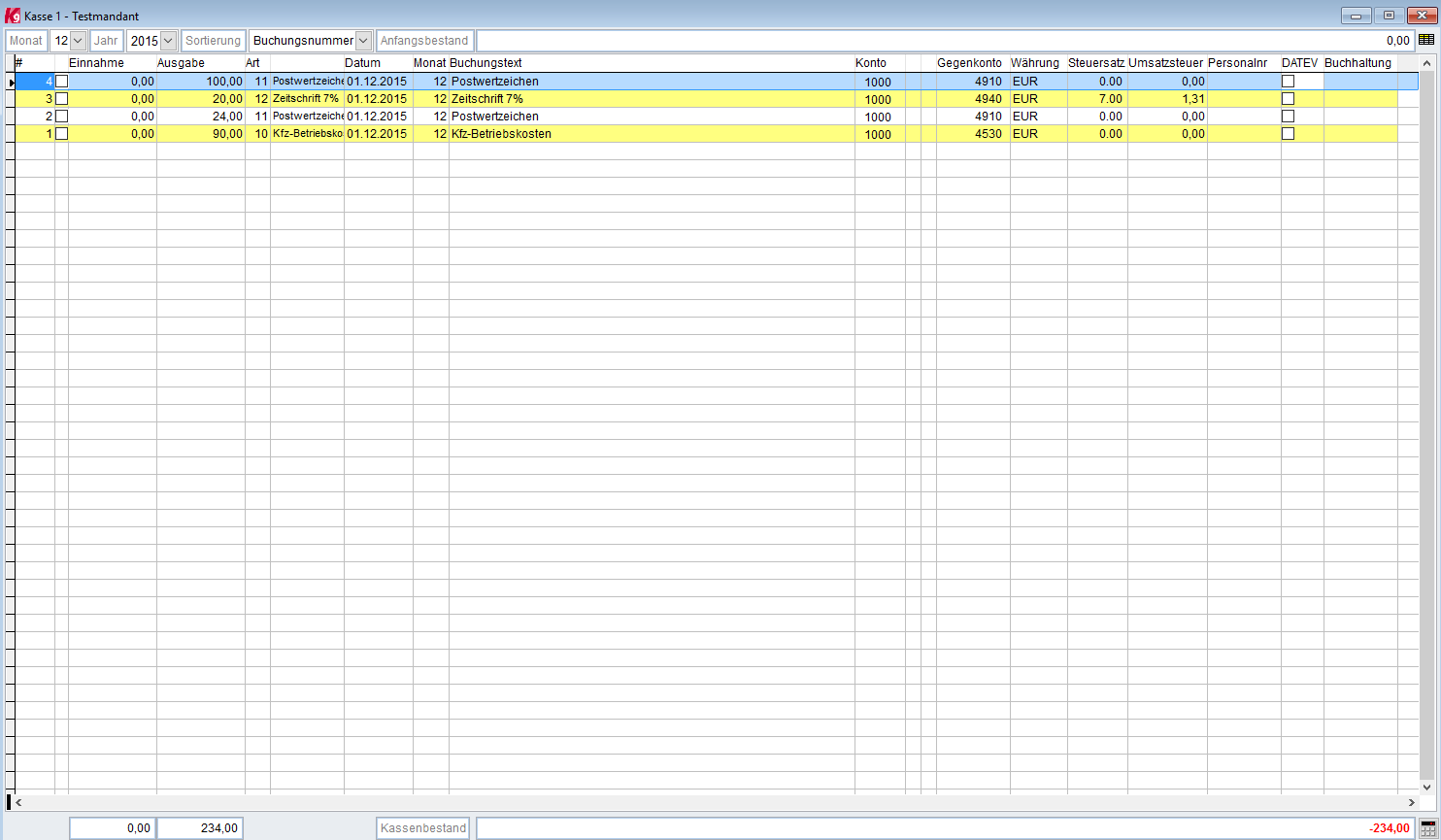Select row 4 using its record pointer arrow
1441x840 pixels.
coord(11,83)
